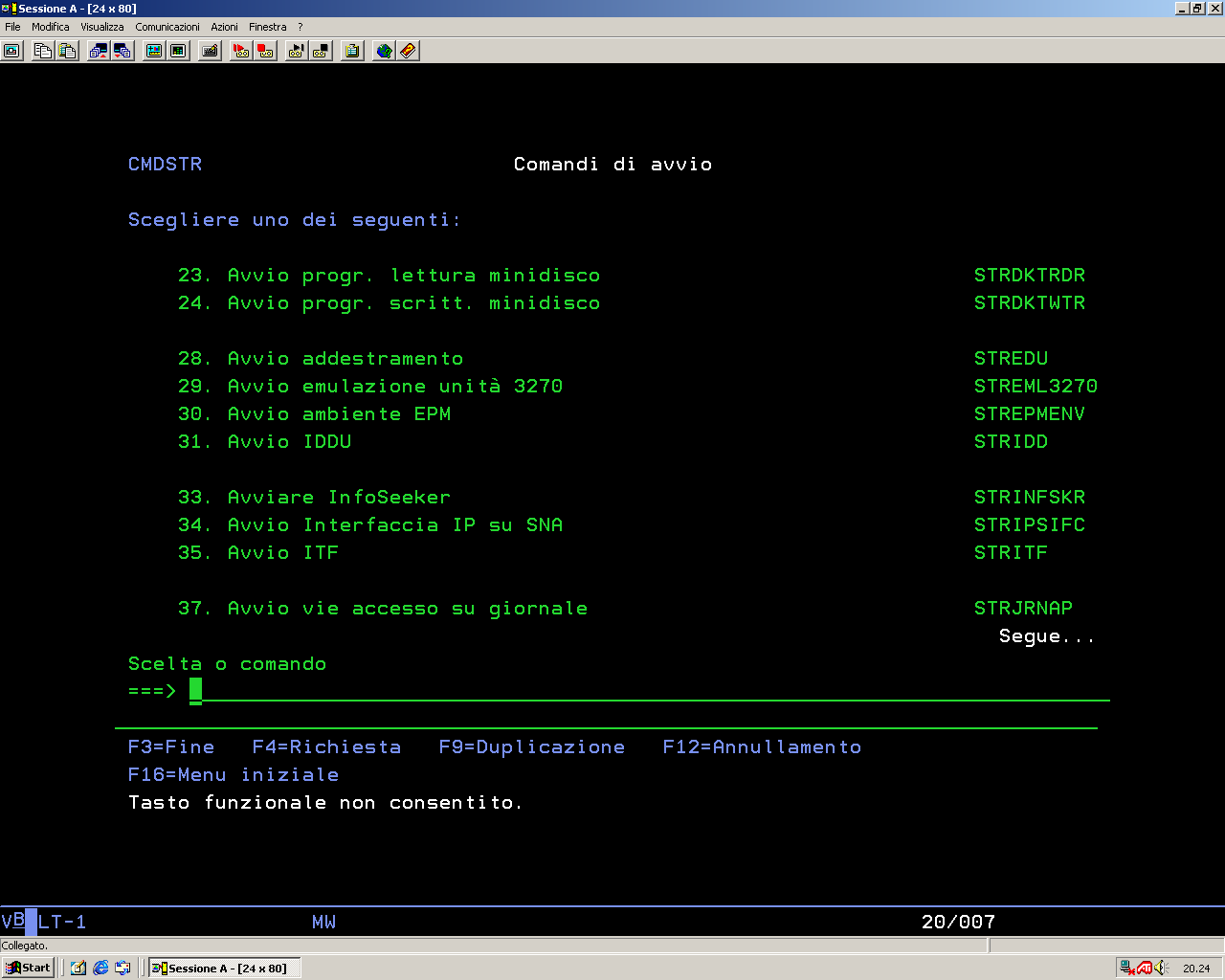
Task: Click the Paste toolbar icon
Action: [67, 51]
